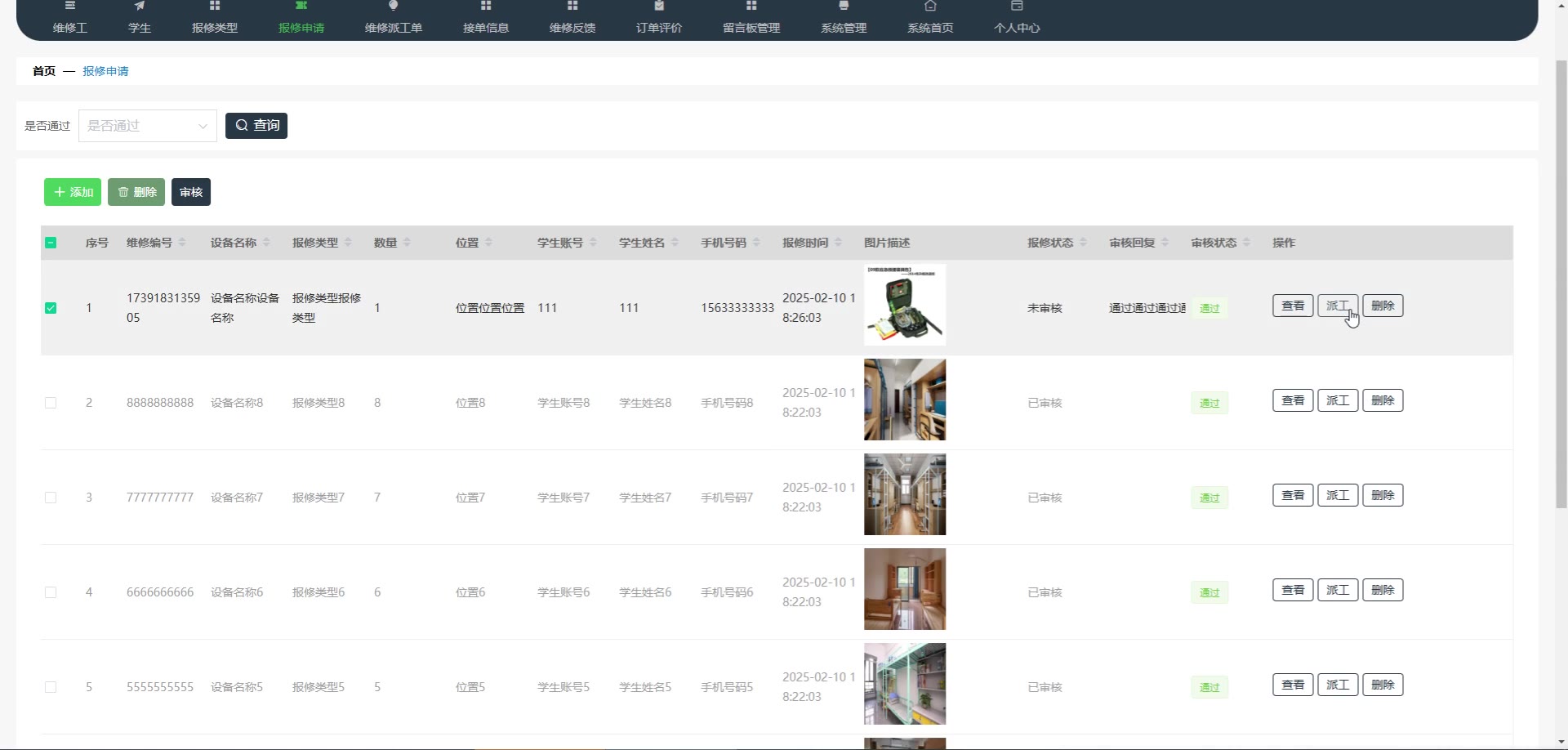Uncheck the checkbox for row 1
This screenshot has height=750, width=1568.
pos(51,308)
